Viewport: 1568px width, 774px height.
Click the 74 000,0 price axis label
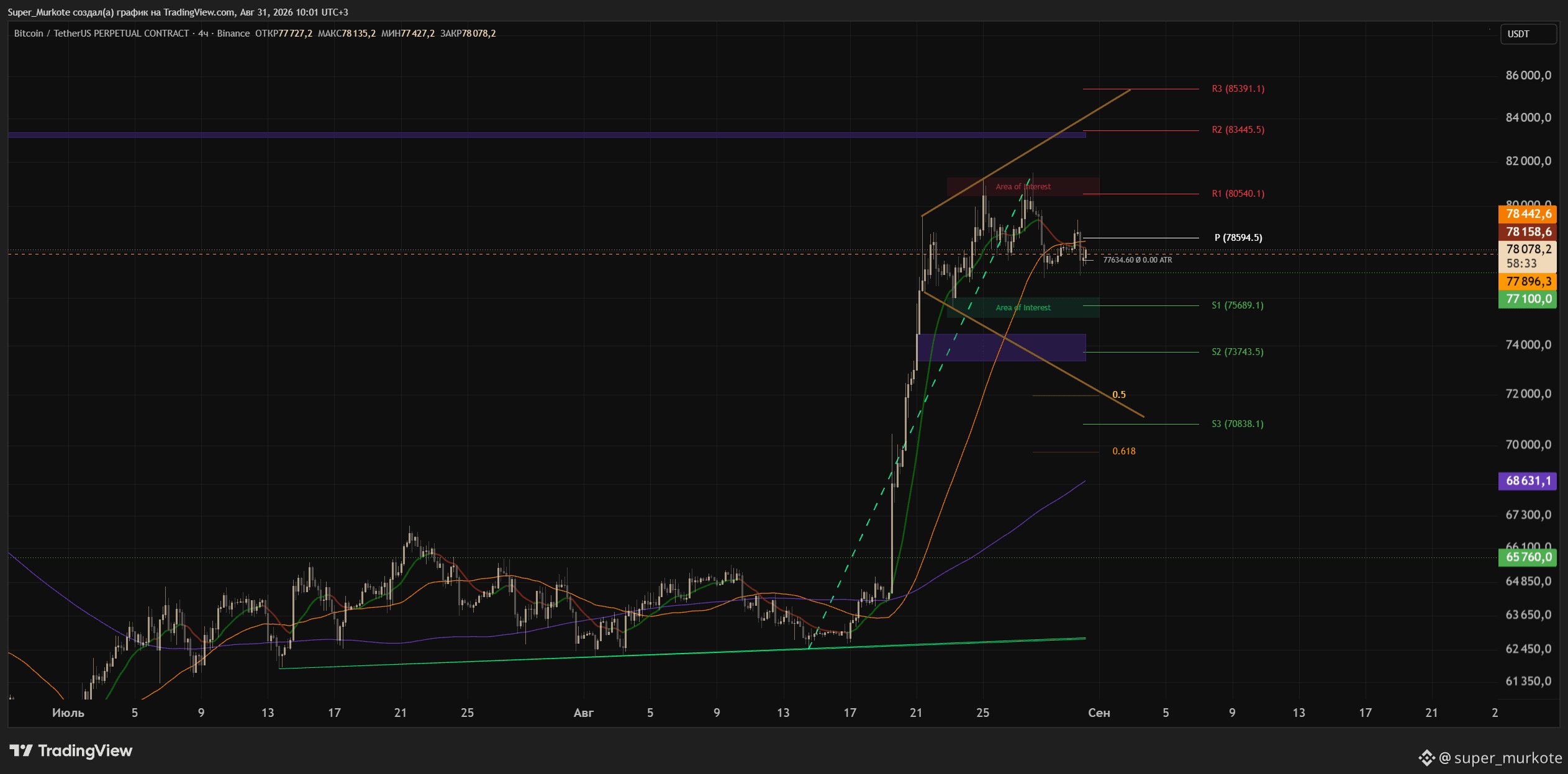click(x=1528, y=345)
